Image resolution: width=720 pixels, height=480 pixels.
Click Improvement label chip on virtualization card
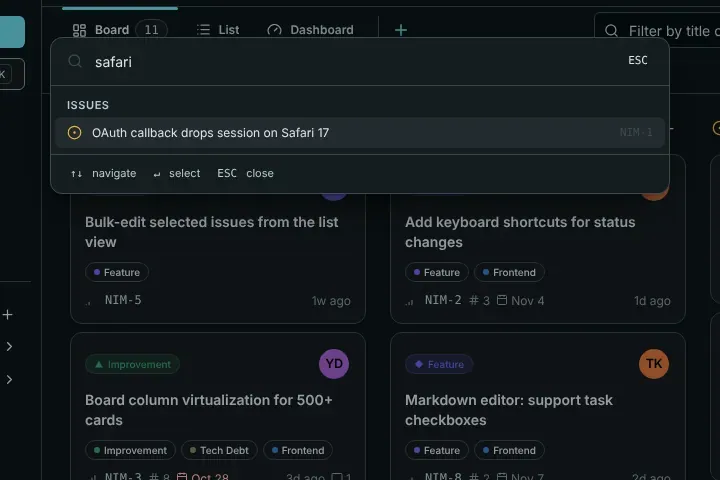click(x=130, y=450)
